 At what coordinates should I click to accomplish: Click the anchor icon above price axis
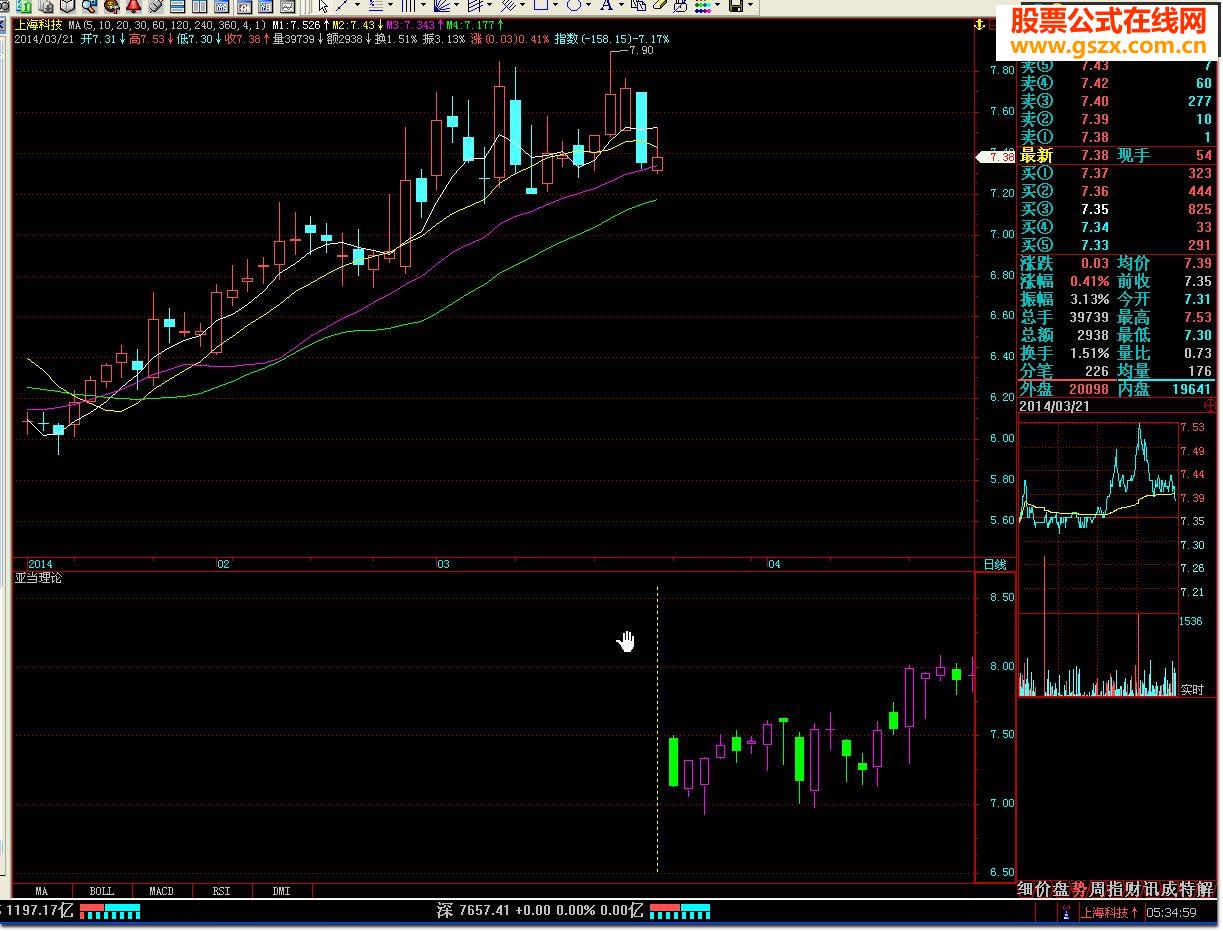[979, 23]
